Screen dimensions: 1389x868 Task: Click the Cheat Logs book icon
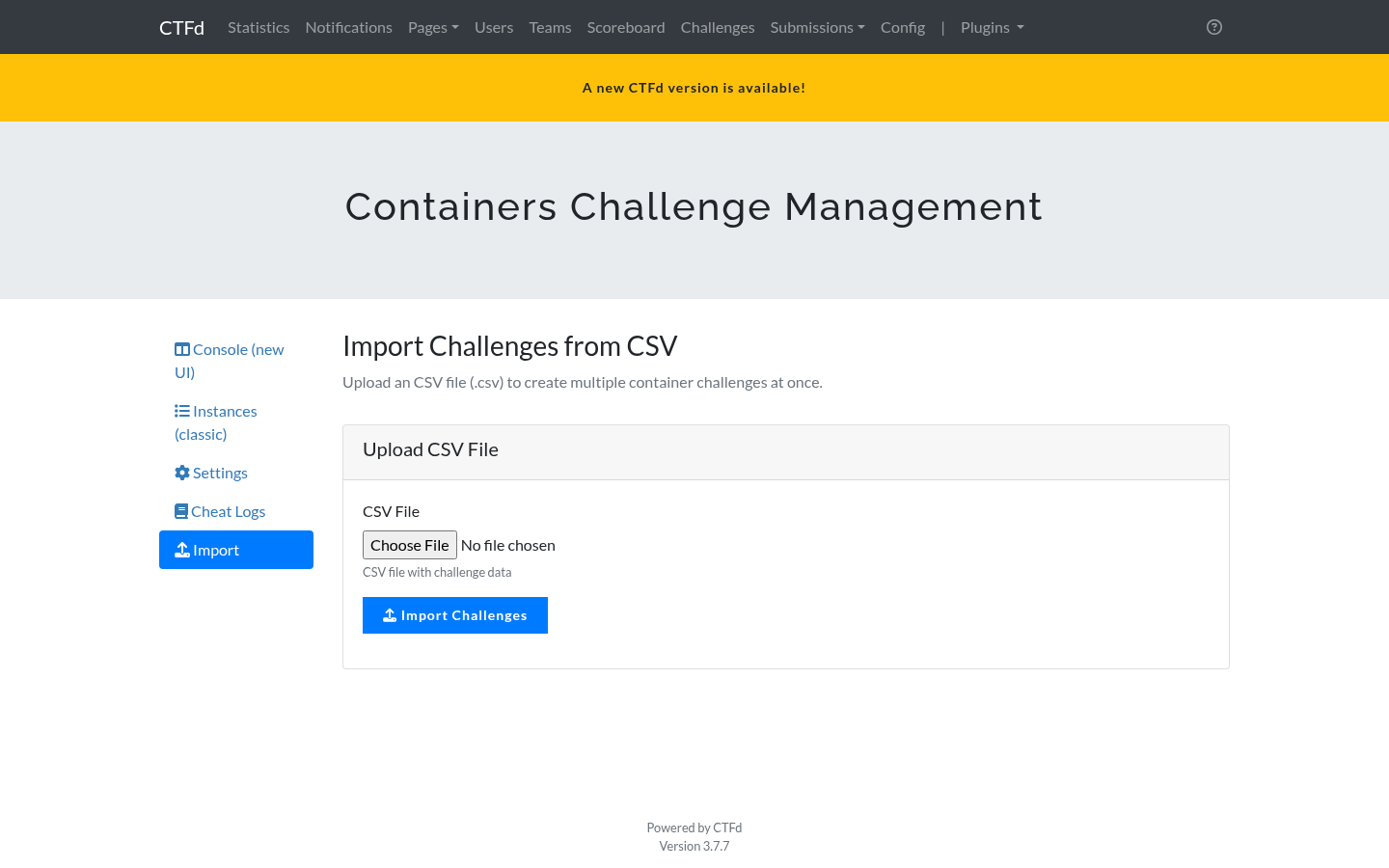[181, 511]
